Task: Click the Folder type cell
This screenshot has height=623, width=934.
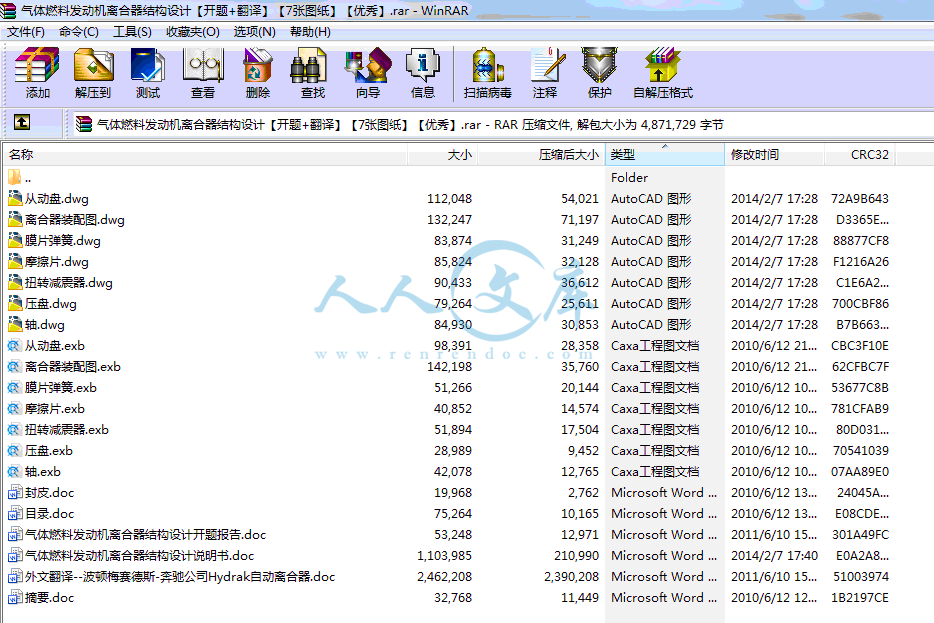Action: (629, 177)
